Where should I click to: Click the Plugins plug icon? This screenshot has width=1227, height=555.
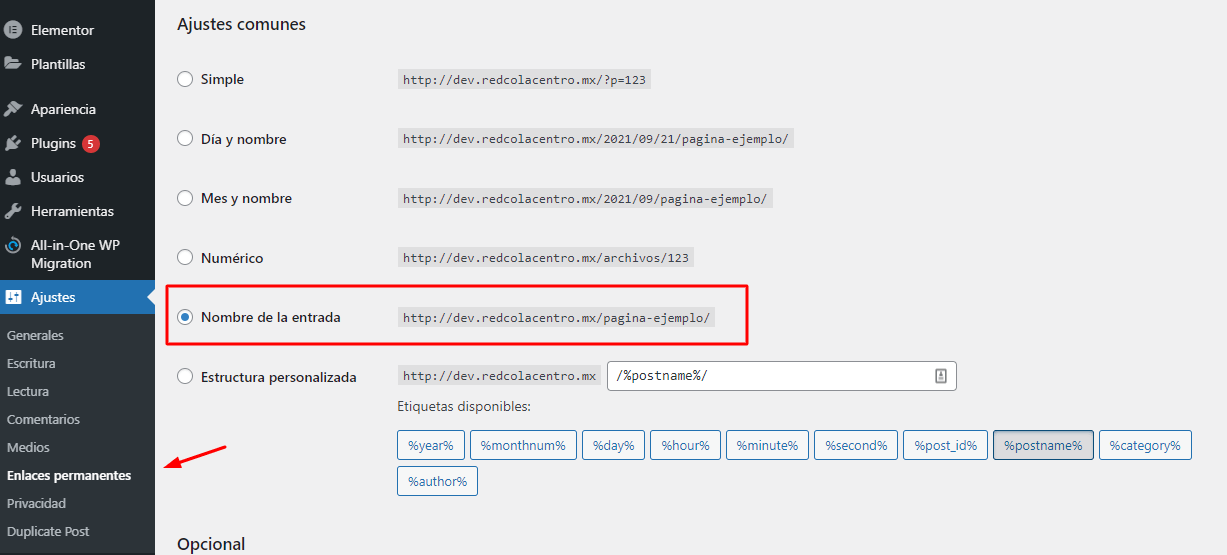13,143
